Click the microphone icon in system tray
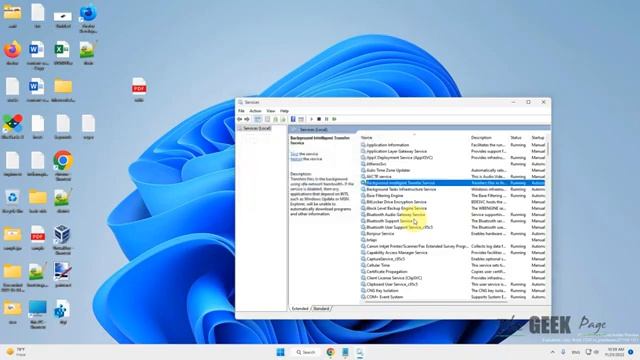 (563, 352)
